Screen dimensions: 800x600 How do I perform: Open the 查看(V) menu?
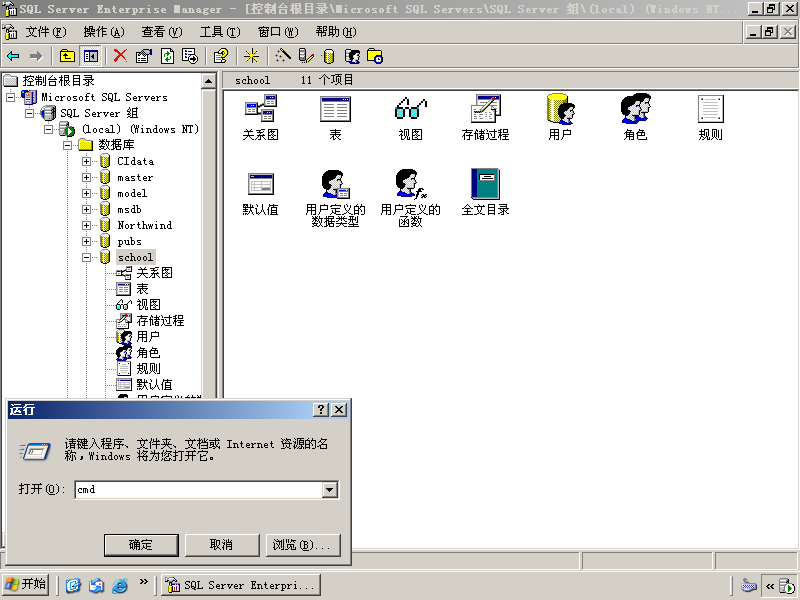[x=162, y=32]
